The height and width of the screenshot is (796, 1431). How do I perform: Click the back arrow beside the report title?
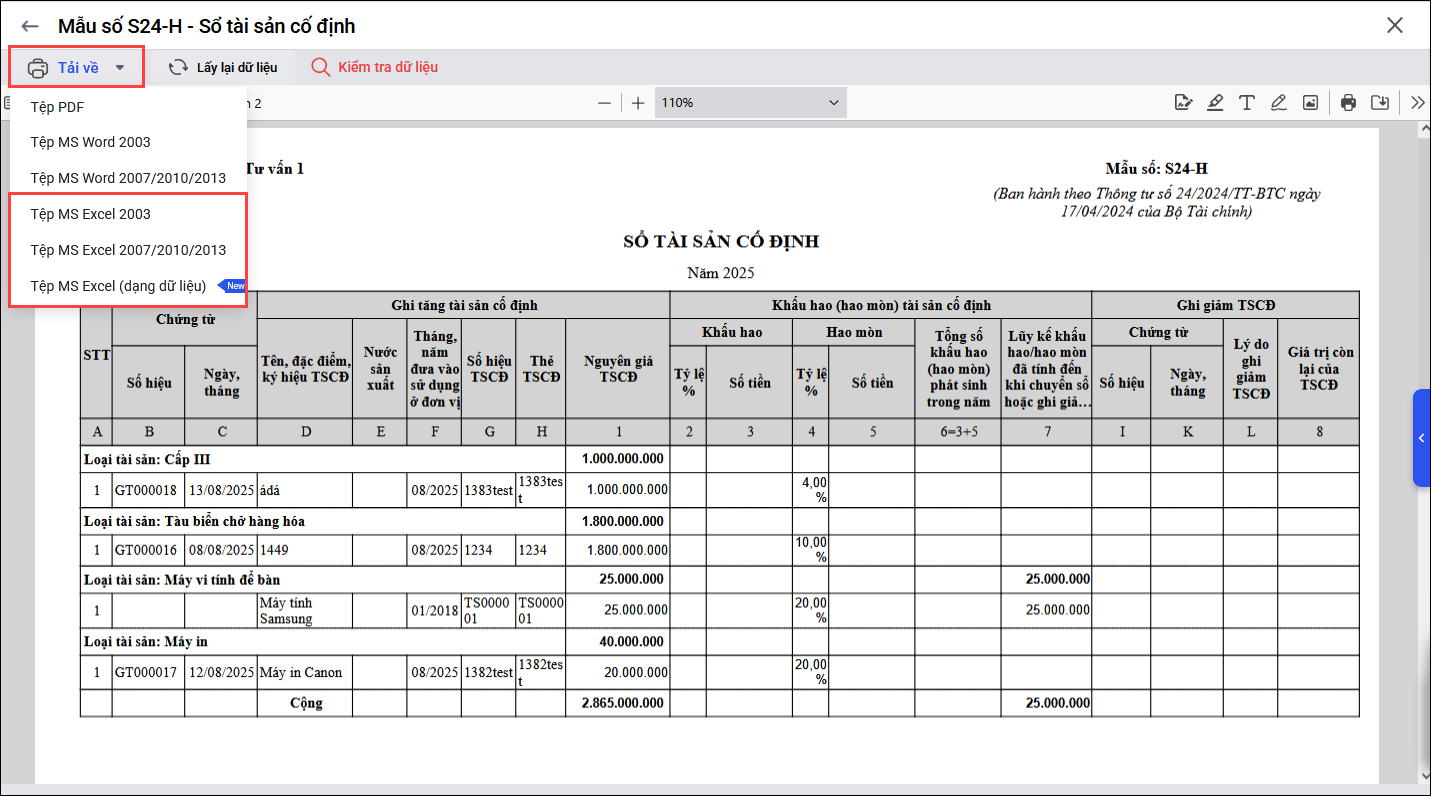(30, 26)
